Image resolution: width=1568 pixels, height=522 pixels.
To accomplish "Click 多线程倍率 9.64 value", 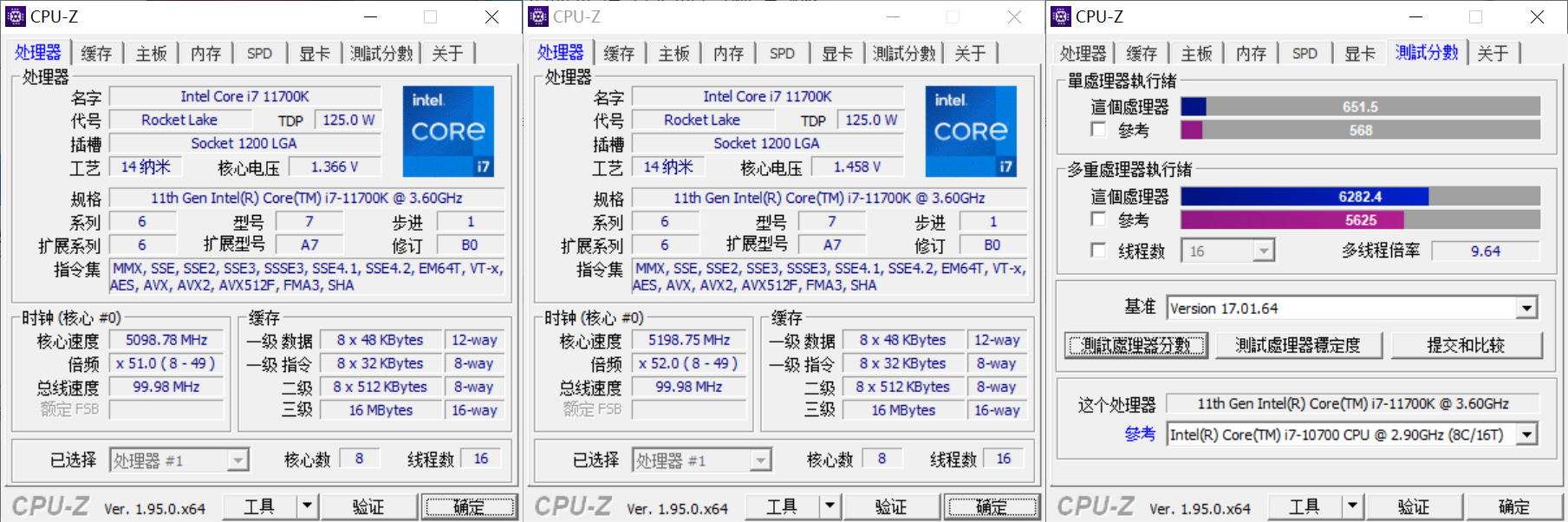I will click(1485, 251).
